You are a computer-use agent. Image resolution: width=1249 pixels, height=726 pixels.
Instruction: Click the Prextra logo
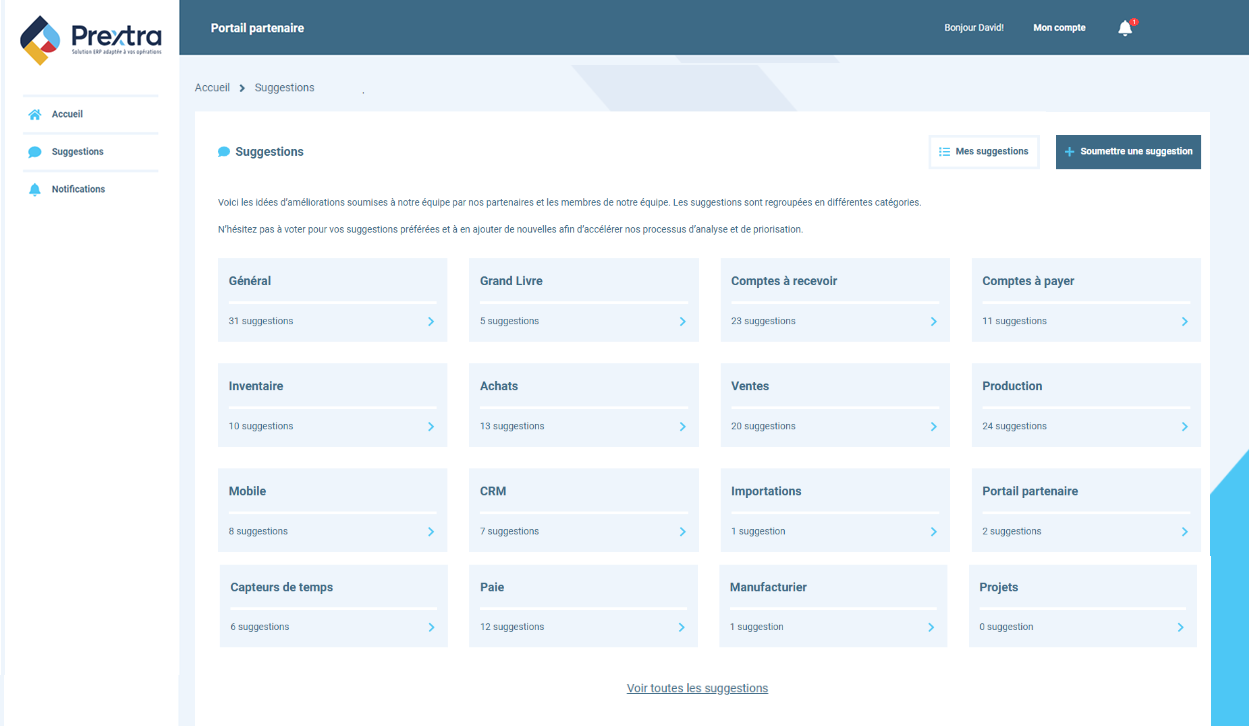tap(90, 40)
